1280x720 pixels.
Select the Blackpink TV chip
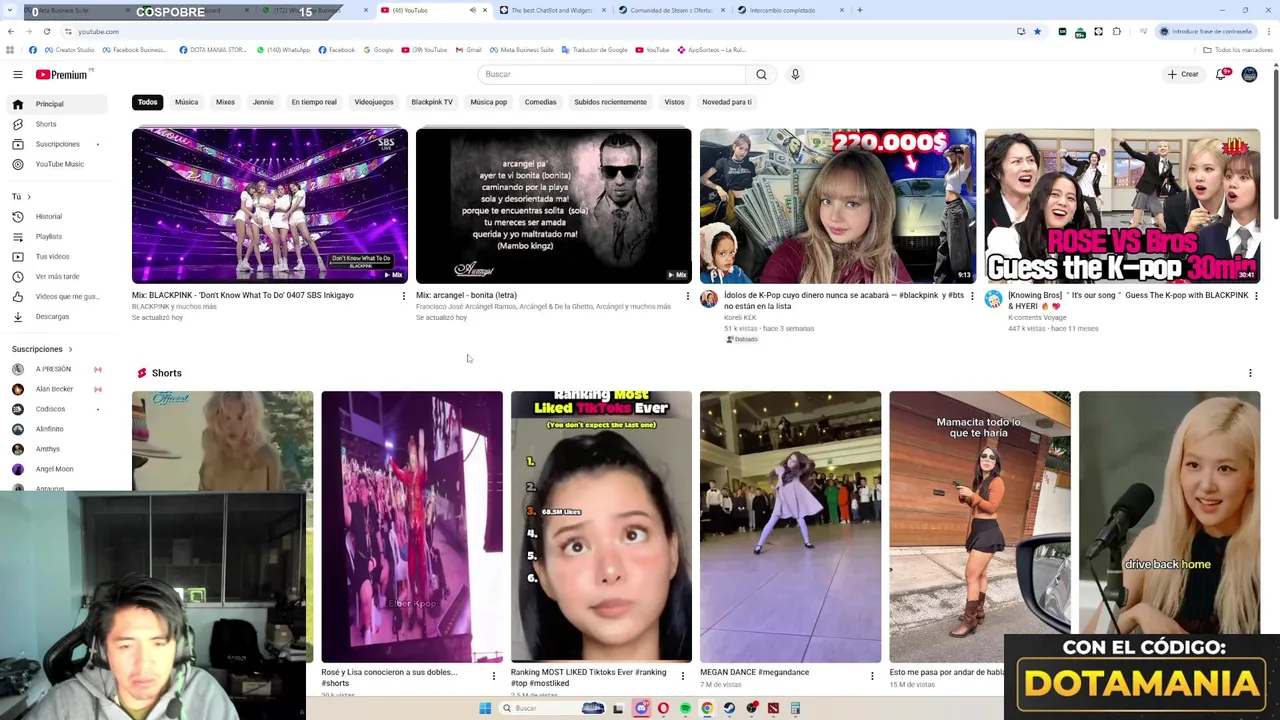[x=432, y=102]
